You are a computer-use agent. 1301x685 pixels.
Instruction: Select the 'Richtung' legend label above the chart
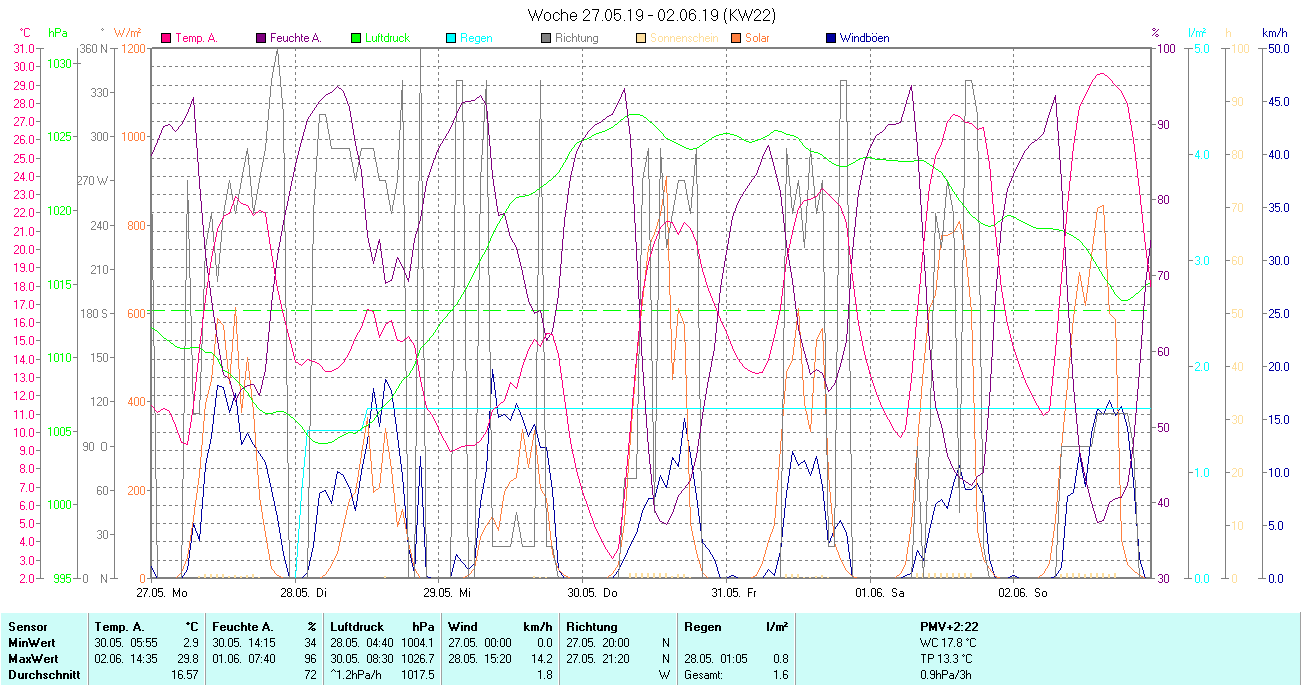click(577, 38)
